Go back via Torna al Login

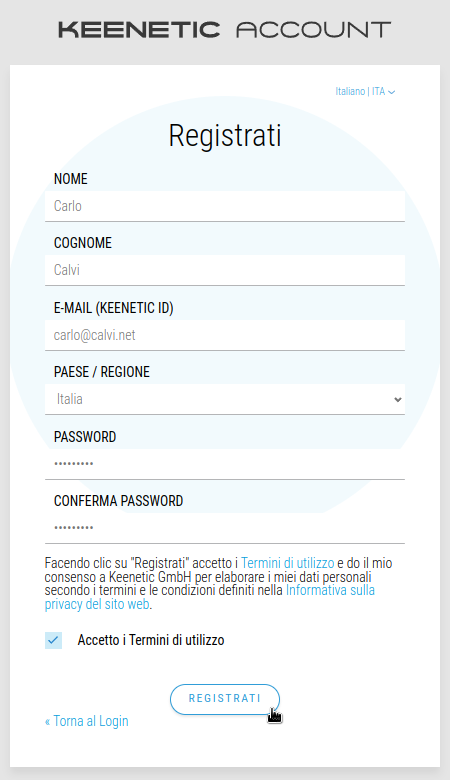click(x=87, y=721)
